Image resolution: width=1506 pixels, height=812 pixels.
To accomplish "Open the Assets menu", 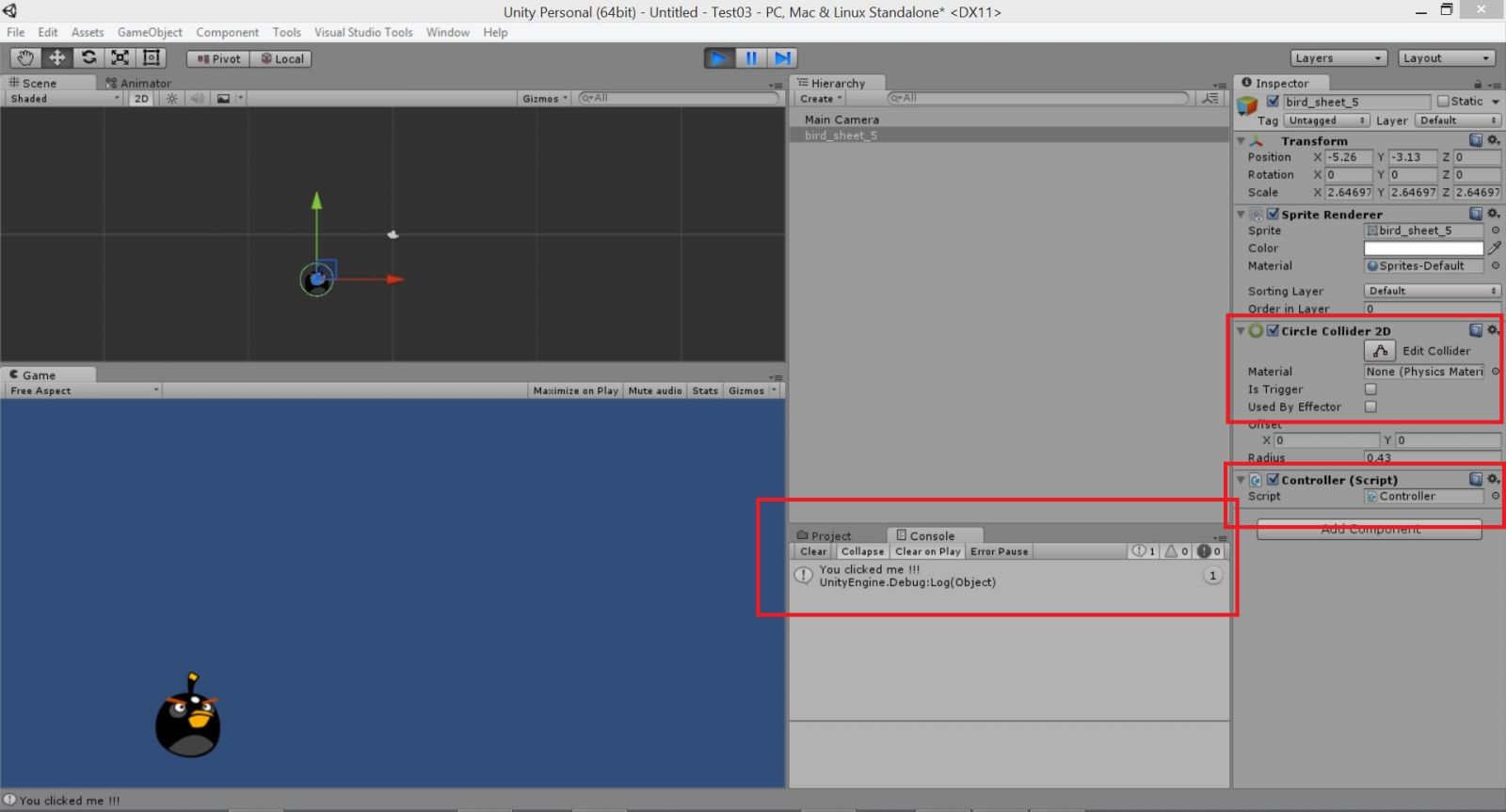I will point(88,32).
